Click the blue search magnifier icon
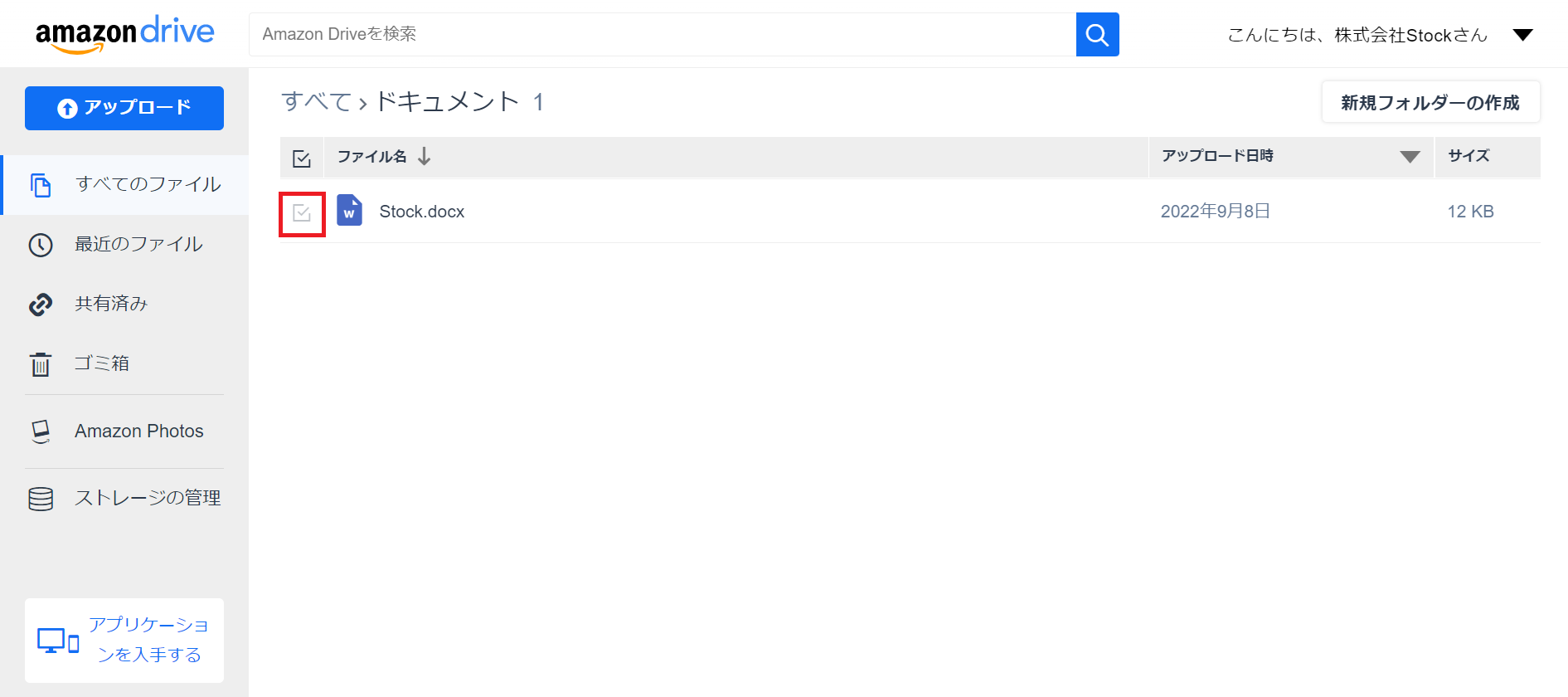Viewport: 1568px width, 697px height. (x=1097, y=34)
